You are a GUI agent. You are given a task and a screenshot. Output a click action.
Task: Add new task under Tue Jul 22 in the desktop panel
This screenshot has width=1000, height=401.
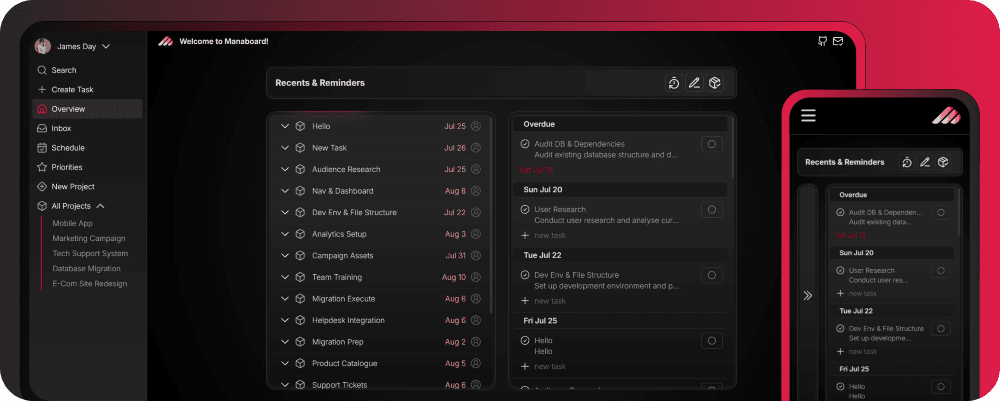click(543, 301)
